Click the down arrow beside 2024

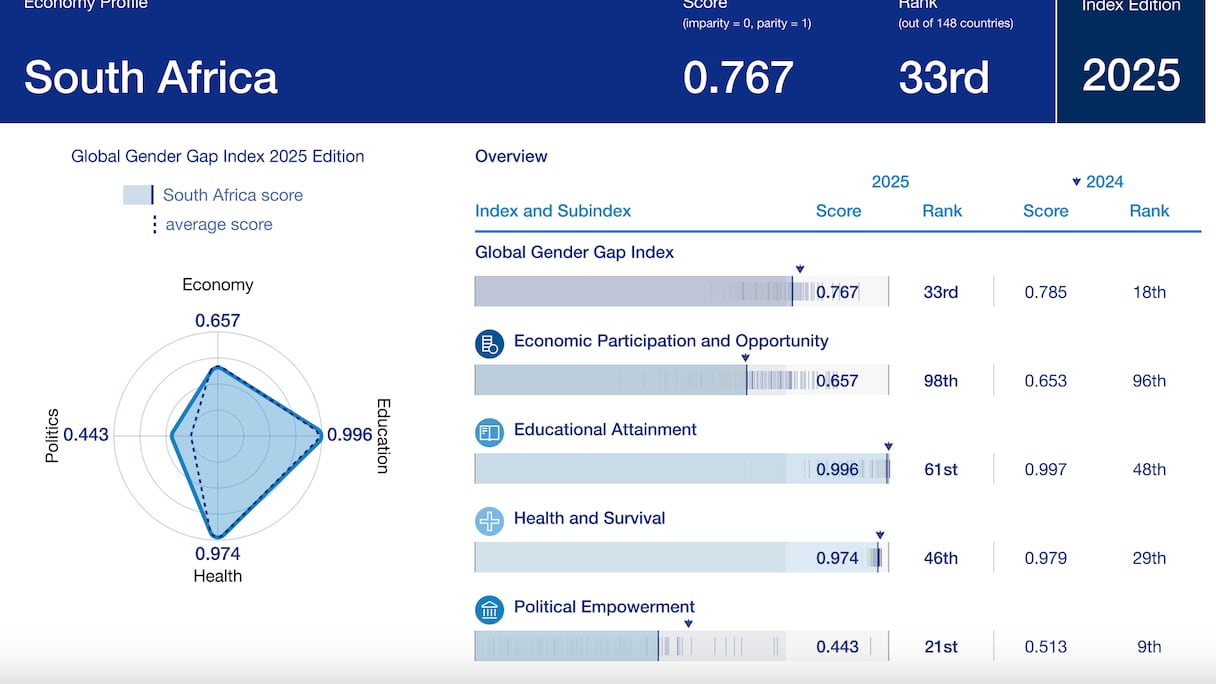click(x=1076, y=182)
